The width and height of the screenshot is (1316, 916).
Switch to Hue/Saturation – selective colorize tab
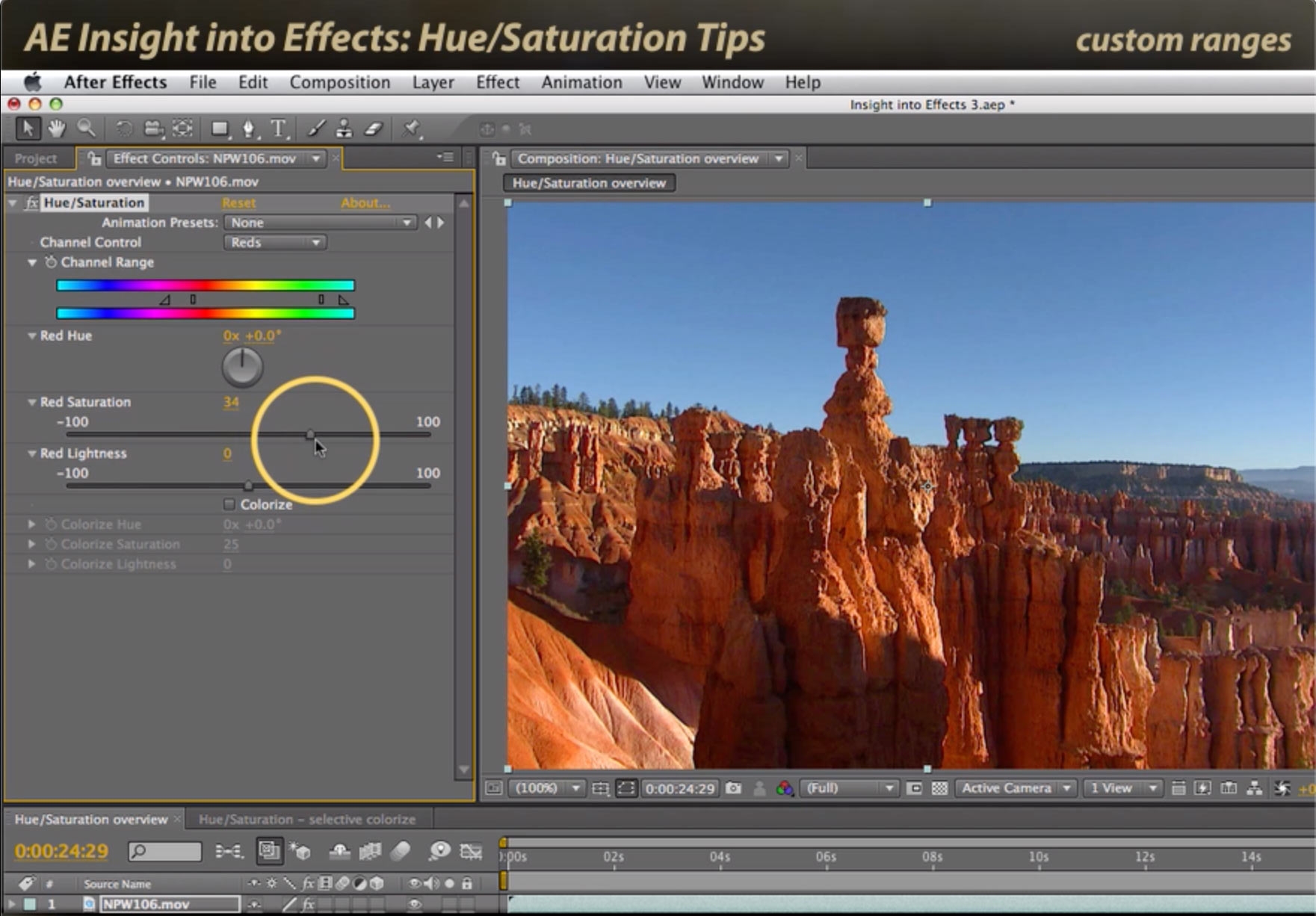306,820
